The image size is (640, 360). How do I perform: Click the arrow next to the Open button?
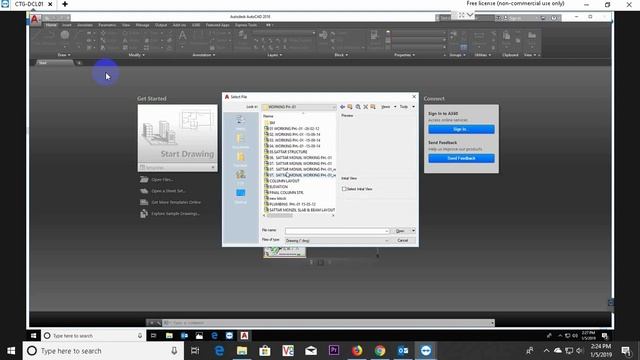pos(413,231)
